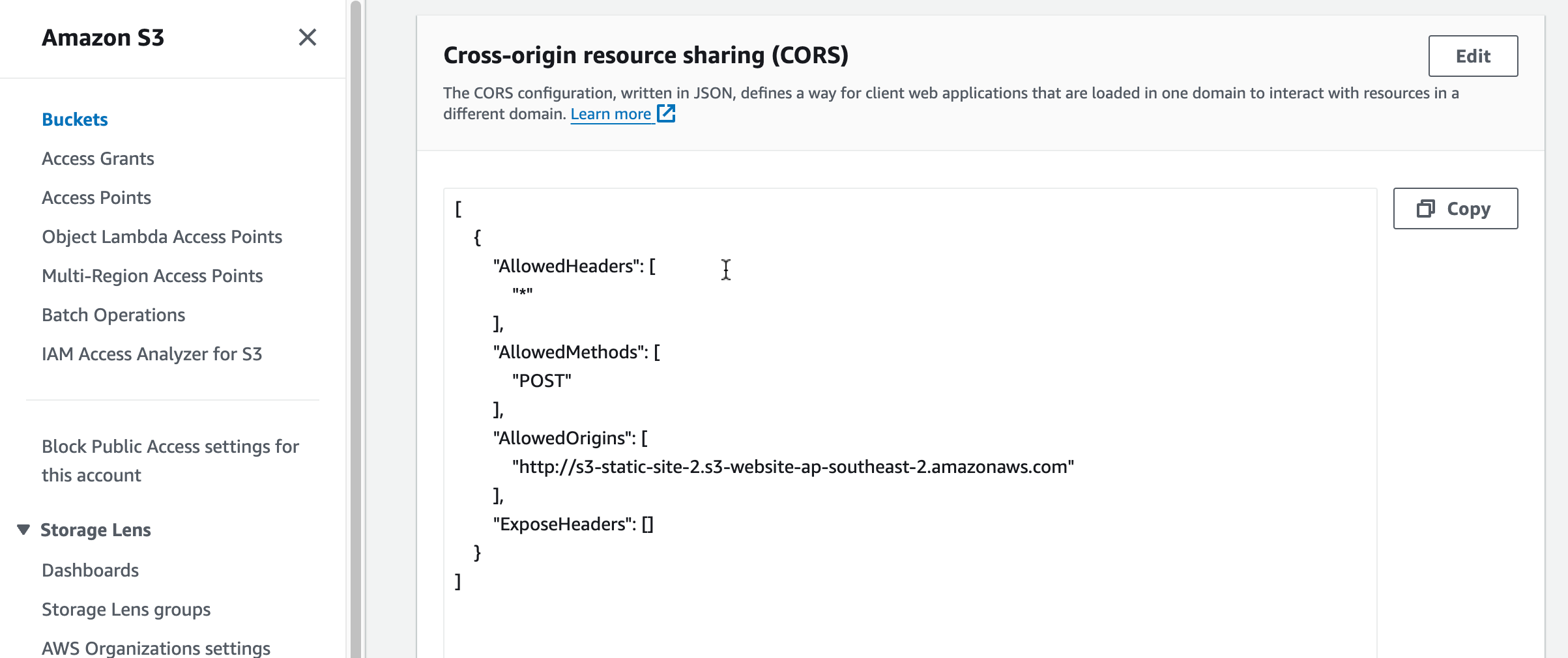Select Object Lambda Access Points
The height and width of the screenshot is (658, 1568).
click(x=162, y=236)
